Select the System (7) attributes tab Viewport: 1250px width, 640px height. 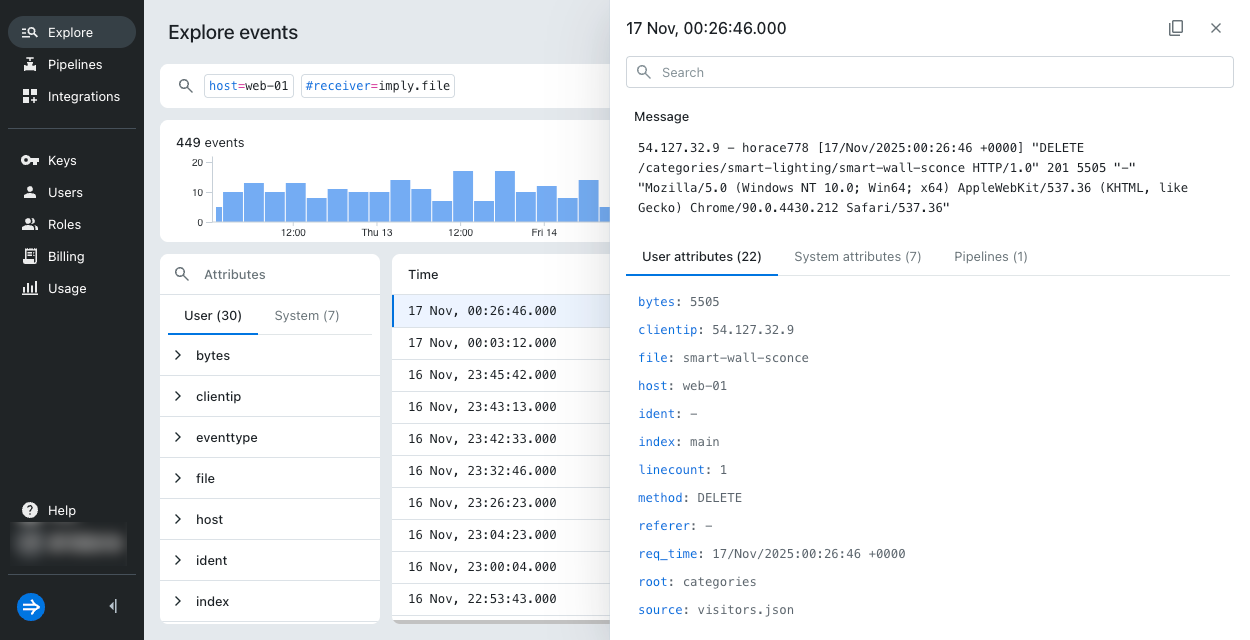pyautogui.click(x=306, y=315)
